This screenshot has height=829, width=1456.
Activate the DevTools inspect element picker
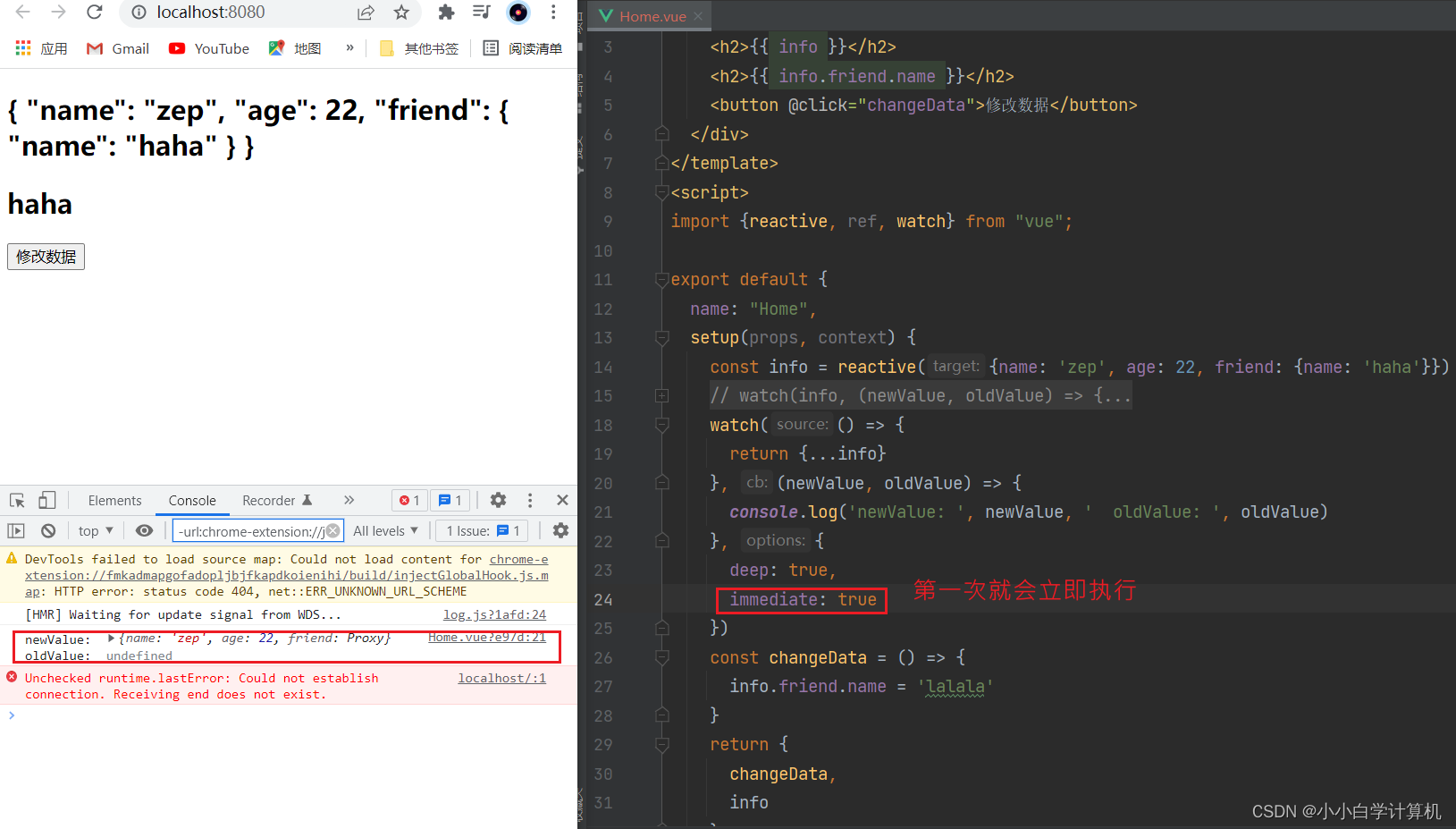[17, 500]
